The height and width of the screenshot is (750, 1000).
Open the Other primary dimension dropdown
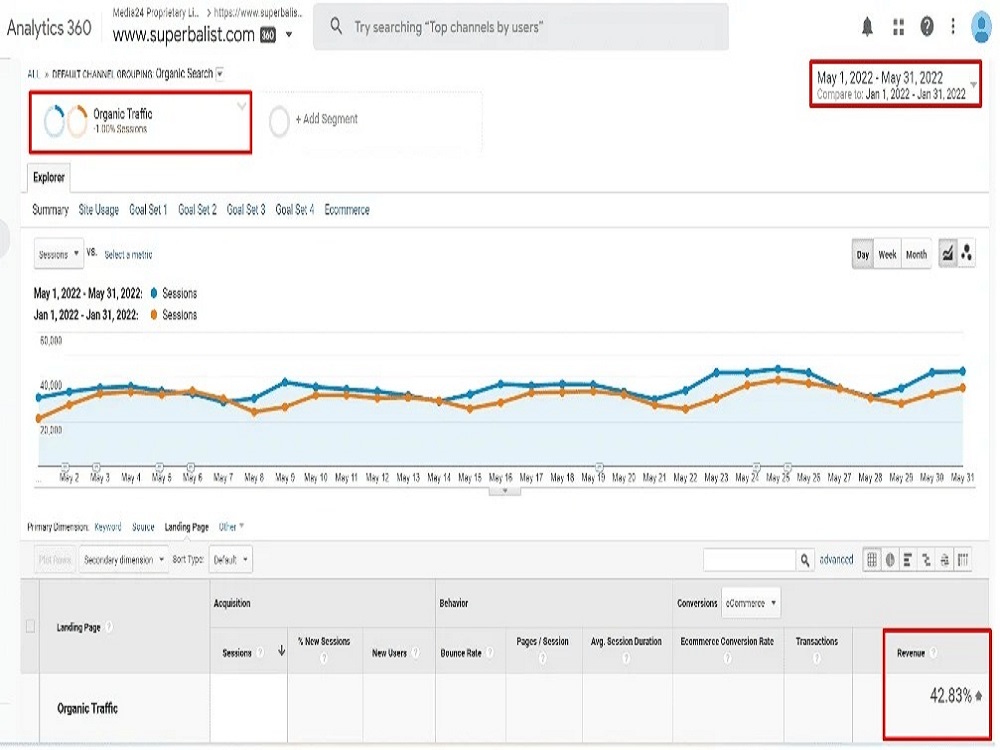click(x=232, y=527)
